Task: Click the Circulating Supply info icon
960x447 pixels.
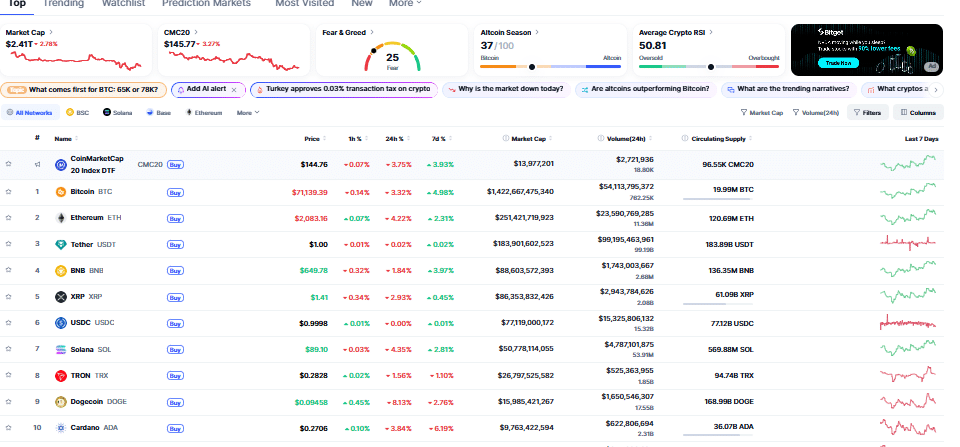Action: 685,138
